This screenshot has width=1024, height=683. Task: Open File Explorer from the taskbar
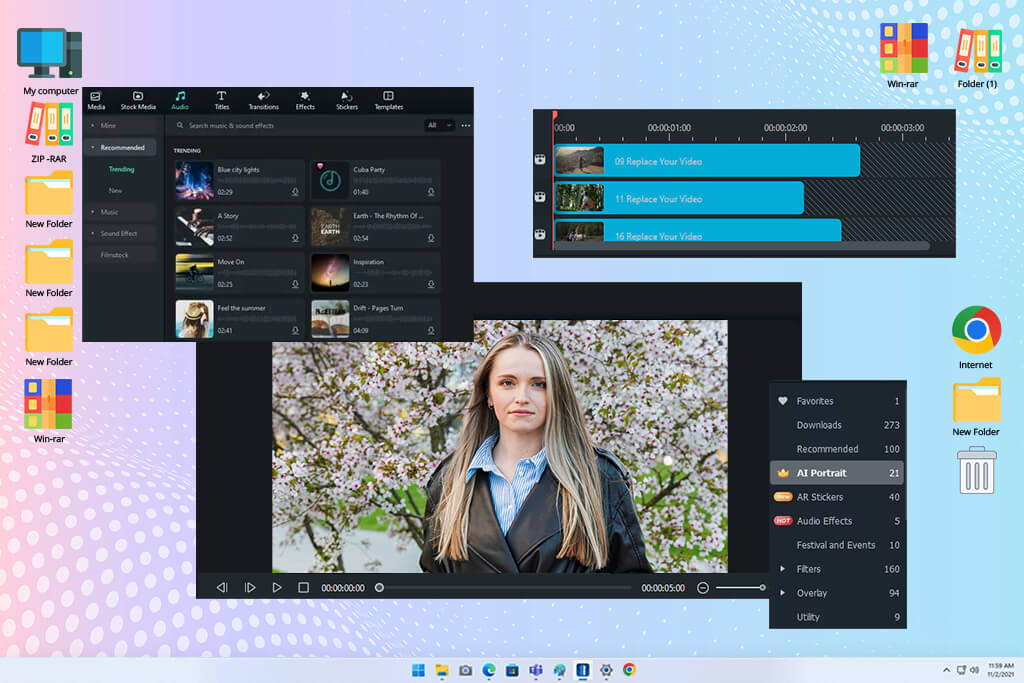[442, 670]
